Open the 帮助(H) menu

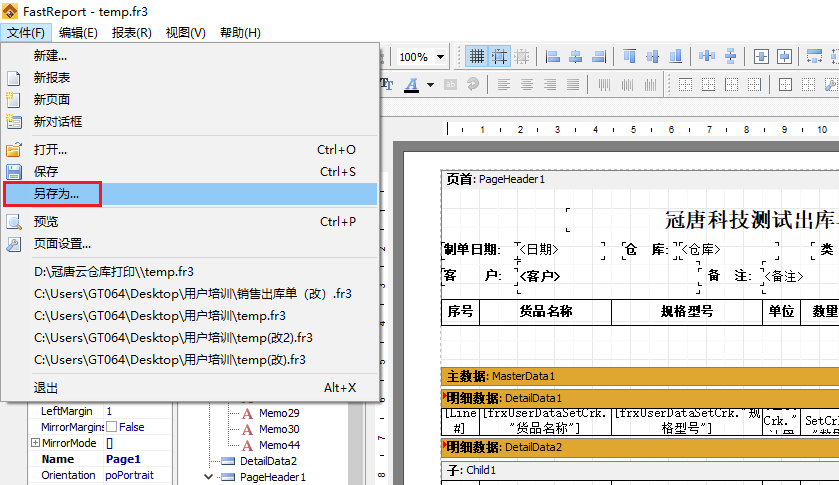click(x=240, y=33)
